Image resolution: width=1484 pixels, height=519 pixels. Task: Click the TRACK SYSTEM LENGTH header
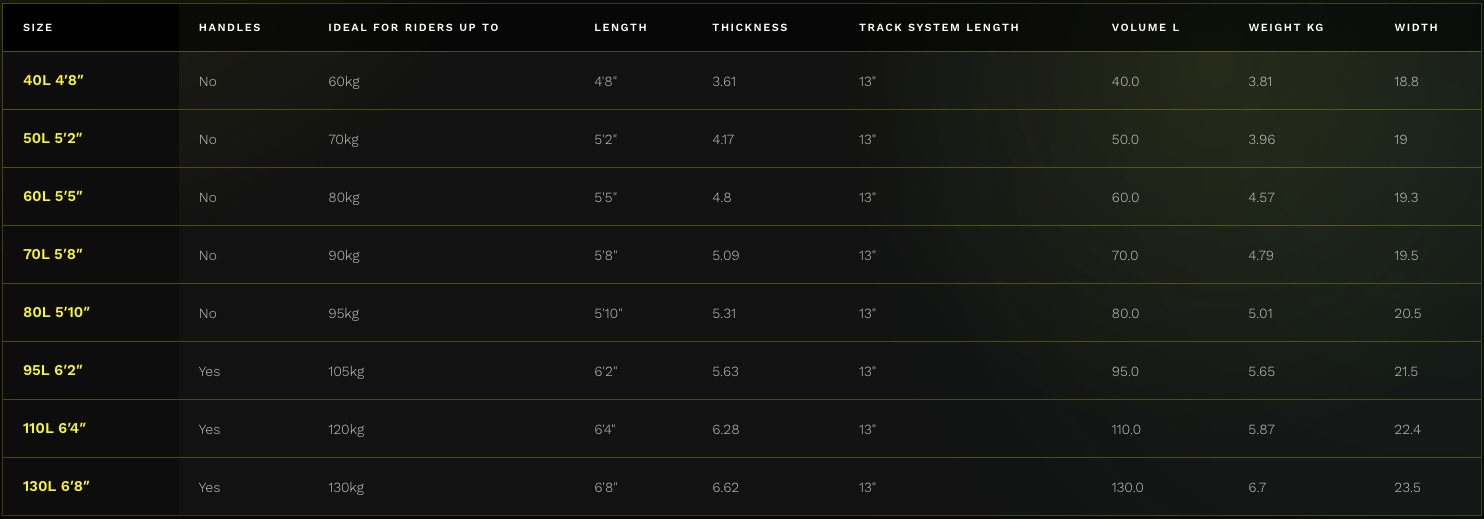939,28
